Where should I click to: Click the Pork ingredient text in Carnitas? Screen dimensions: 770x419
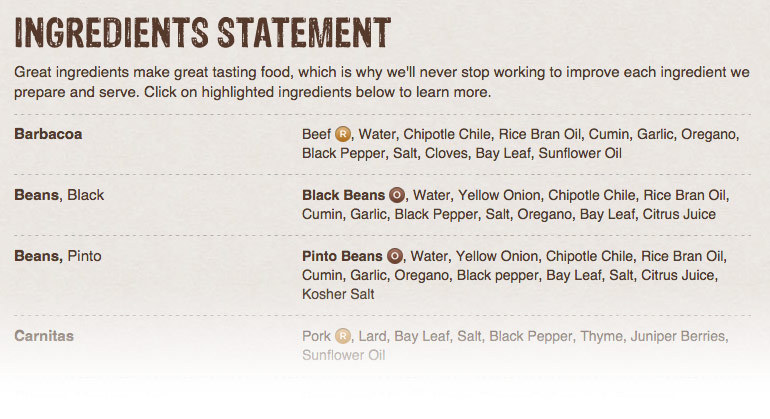pos(317,336)
